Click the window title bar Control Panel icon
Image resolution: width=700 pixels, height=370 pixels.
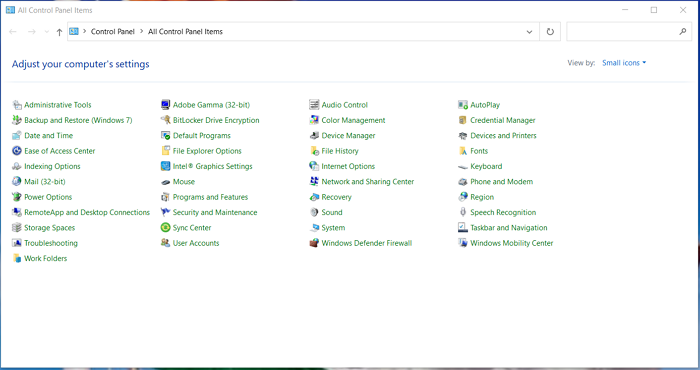10,10
